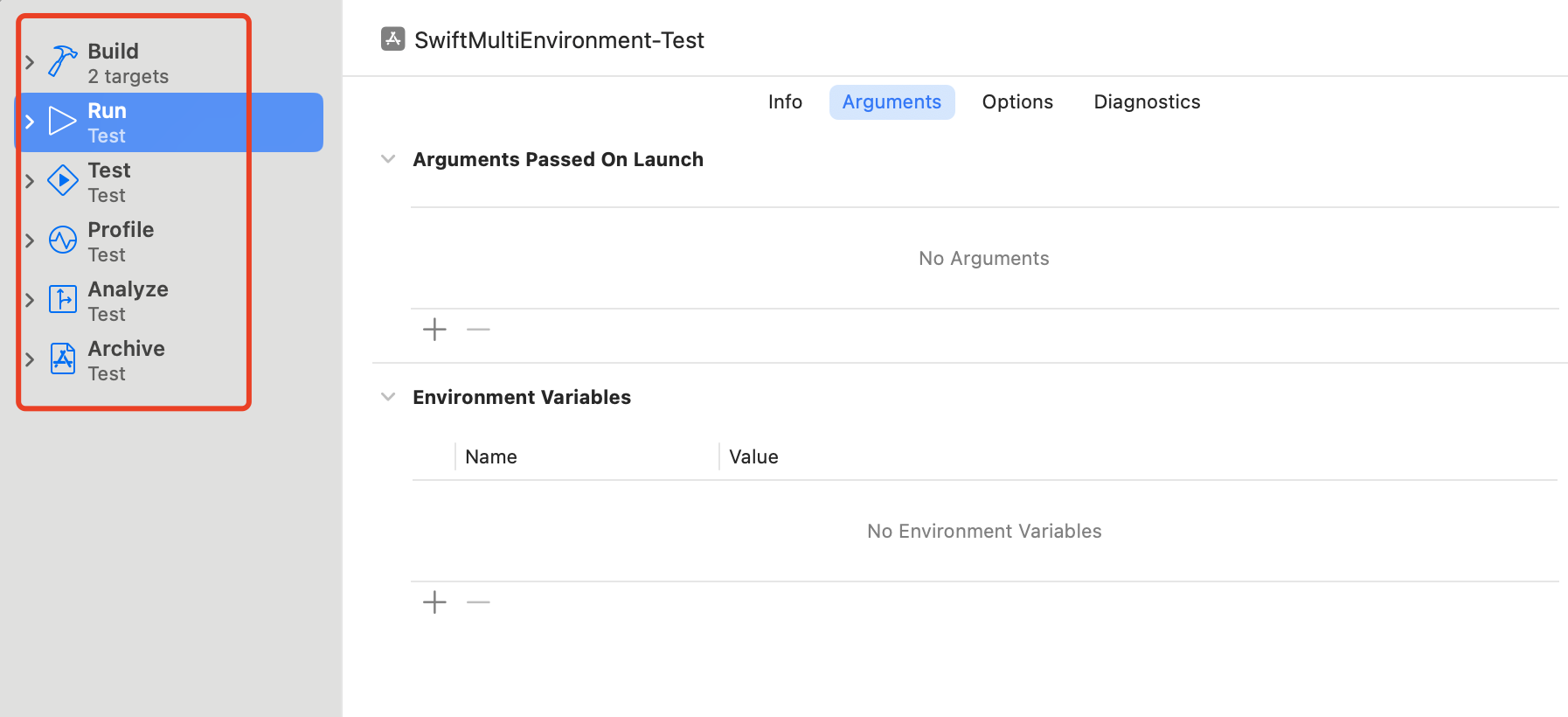This screenshot has width=1568, height=717.
Task: Expand the Build action chevron
Action: pos(30,62)
